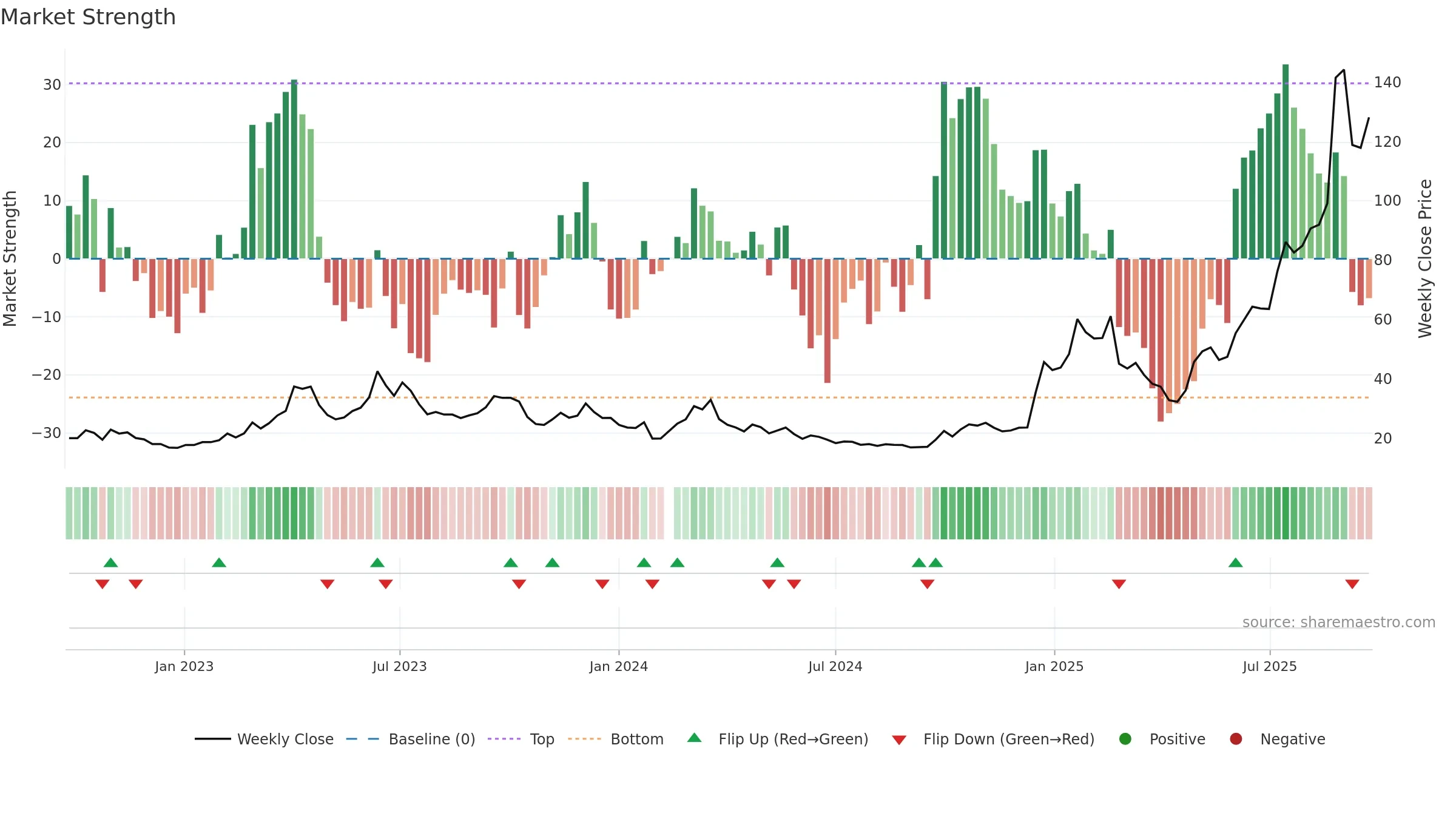Toggle the Top legend entry
This screenshot has height=819, width=1456.
coord(521,739)
